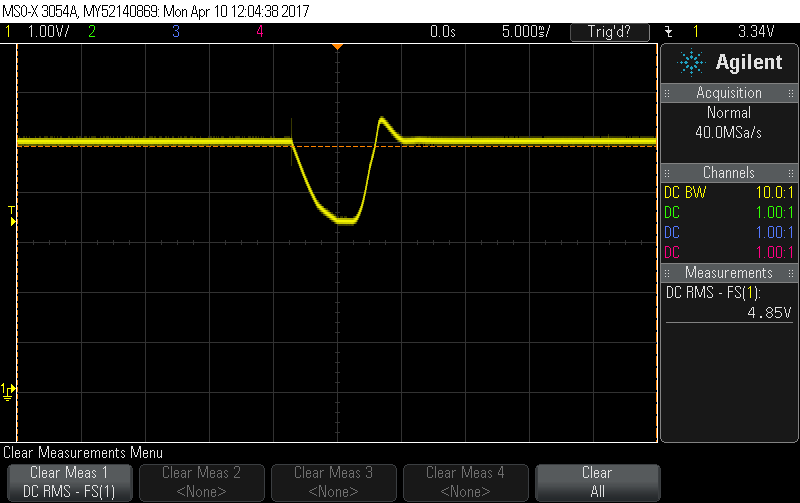This screenshot has height=503, width=800.
Task: Click the Clear Meas 1 DC RMS softkey
Action: point(70,482)
